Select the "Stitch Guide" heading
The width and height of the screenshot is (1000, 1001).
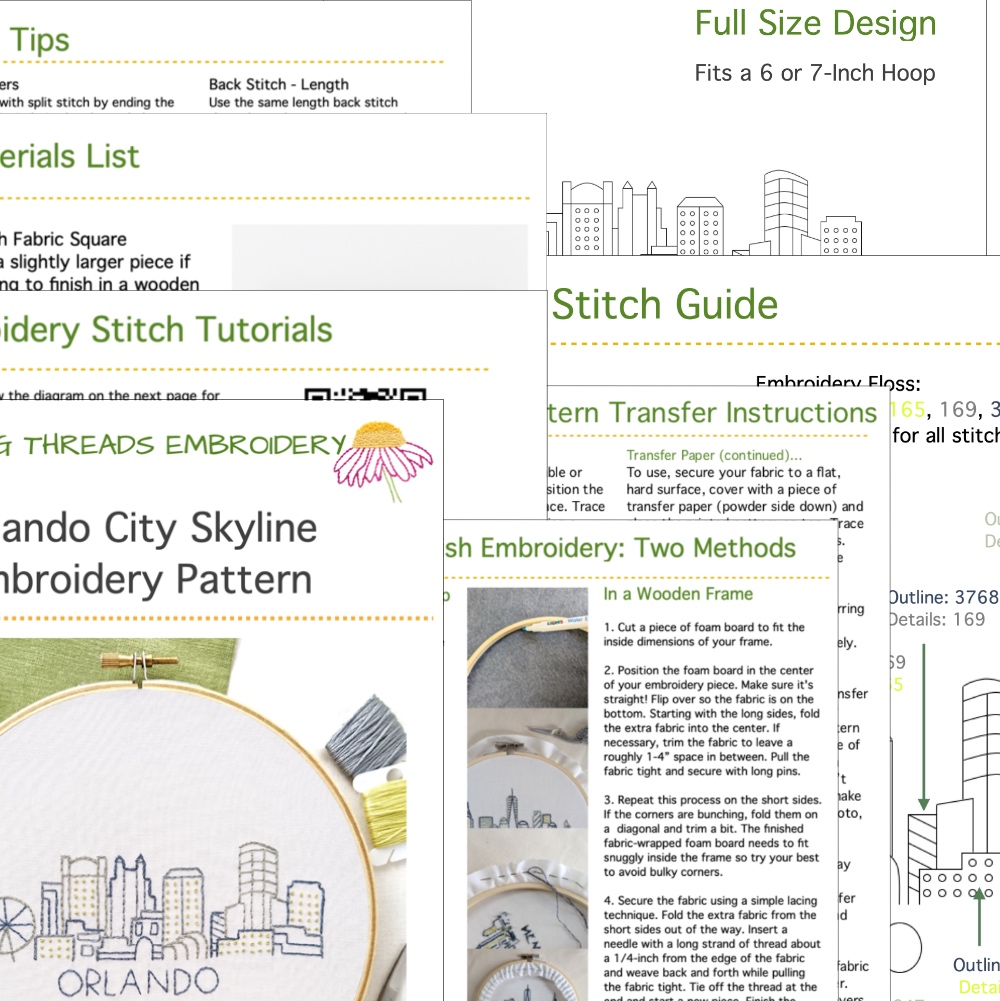[665, 304]
